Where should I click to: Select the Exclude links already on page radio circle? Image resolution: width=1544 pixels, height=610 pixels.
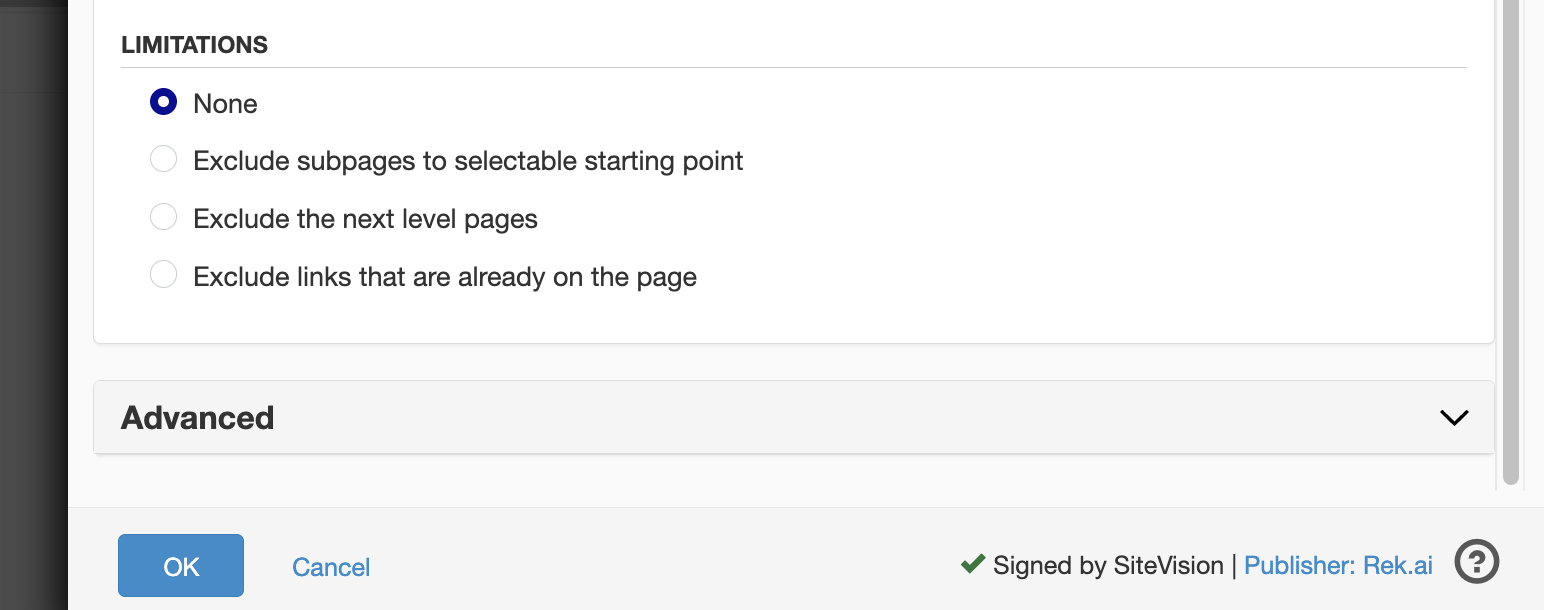coord(163,275)
